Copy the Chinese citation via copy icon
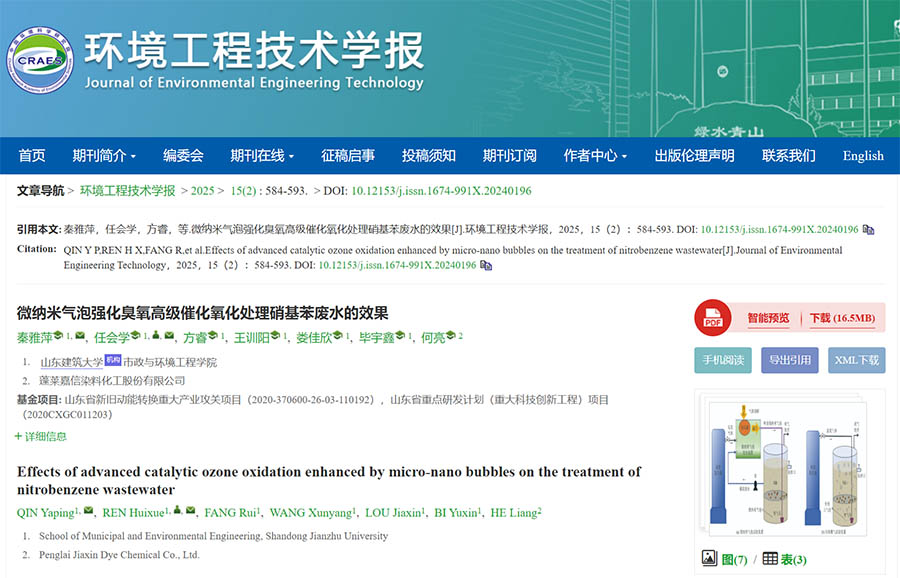This screenshot has width=900, height=578. (x=868, y=230)
